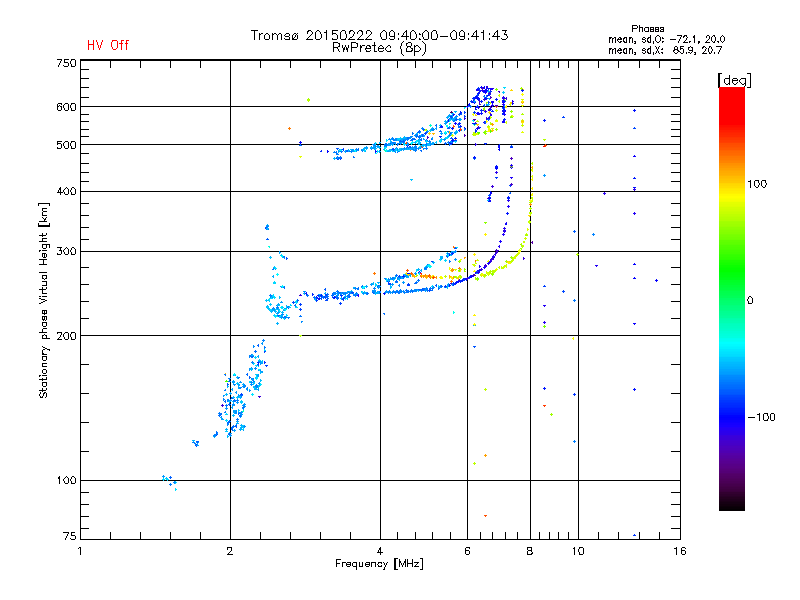
Task: Click the 'Stationary phase Virtual Height [km]' axis title
Action: tap(44, 300)
